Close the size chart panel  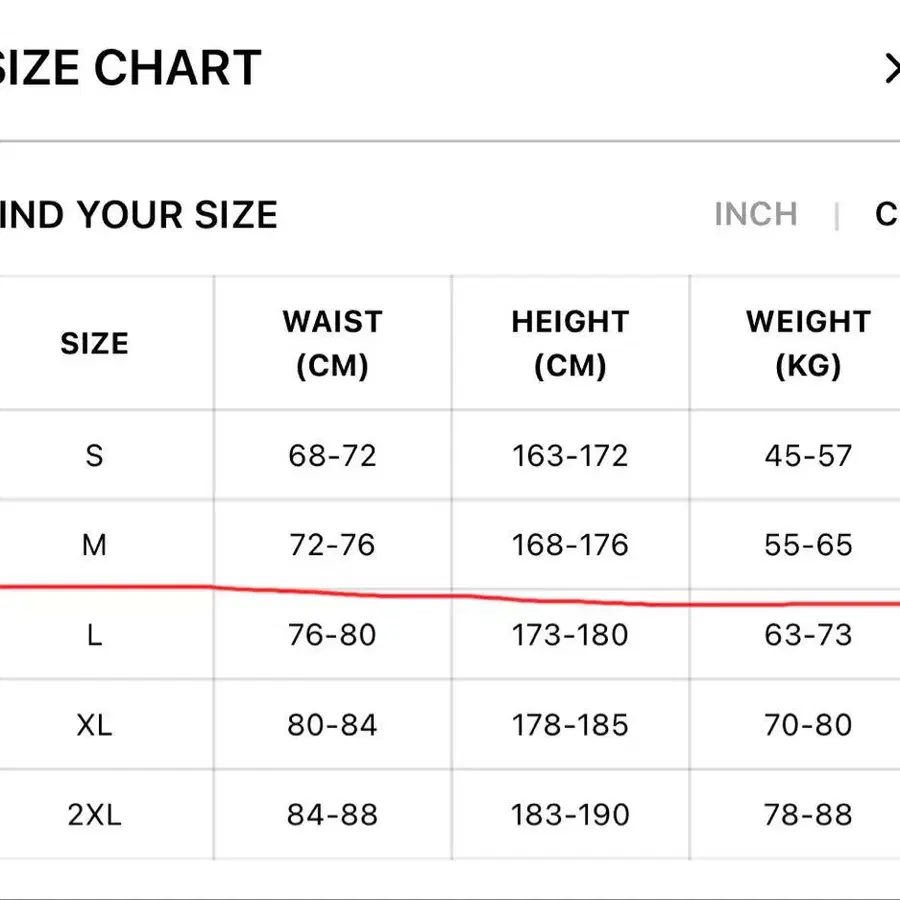[x=891, y=69]
